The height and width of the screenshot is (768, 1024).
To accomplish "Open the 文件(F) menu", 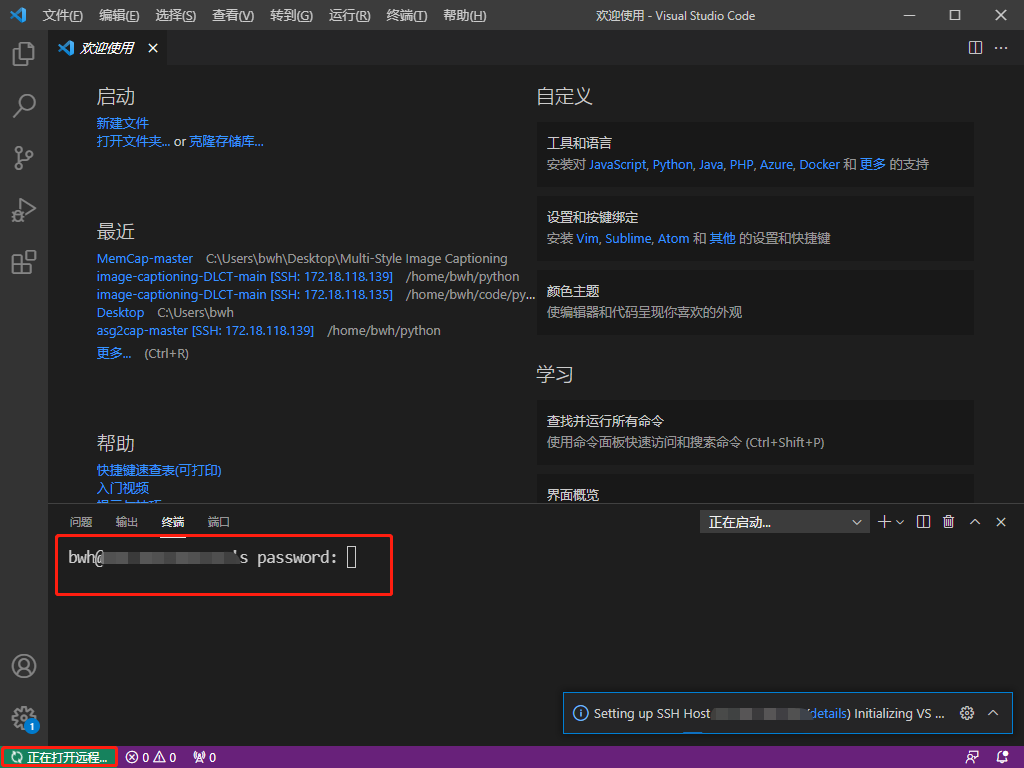I will 63,16.
